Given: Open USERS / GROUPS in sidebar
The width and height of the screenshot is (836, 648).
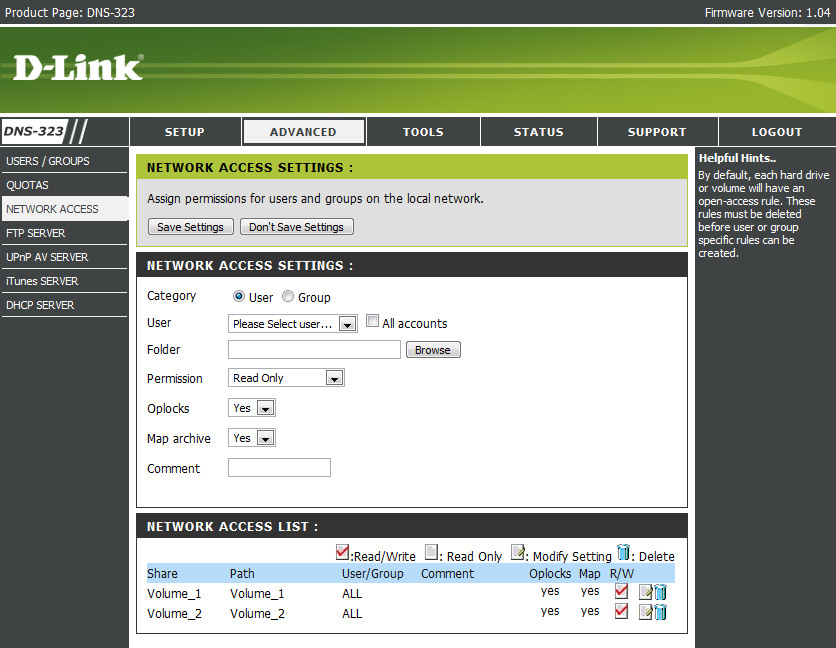Looking at the screenshot, I should point(64,161).
